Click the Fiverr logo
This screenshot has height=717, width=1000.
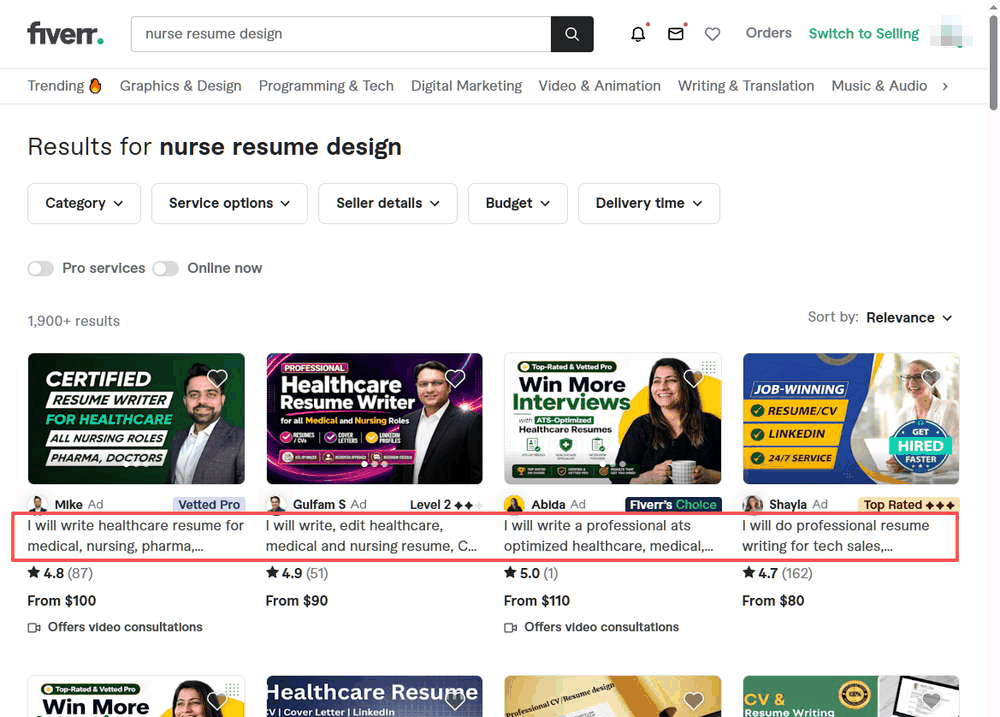65,33
